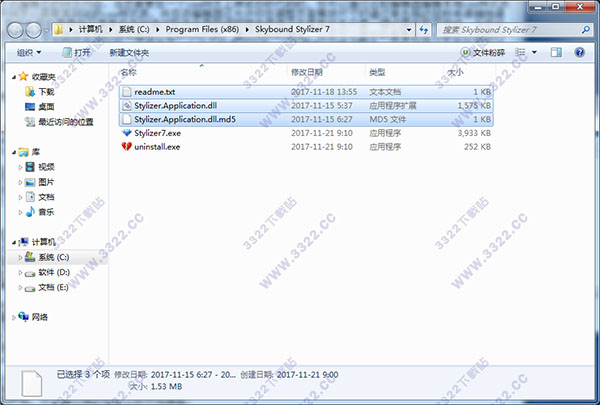The width and height of the screenshot is (600, 405).
Task: Collapse the 库 libraries group
Action: coord(14,153)
